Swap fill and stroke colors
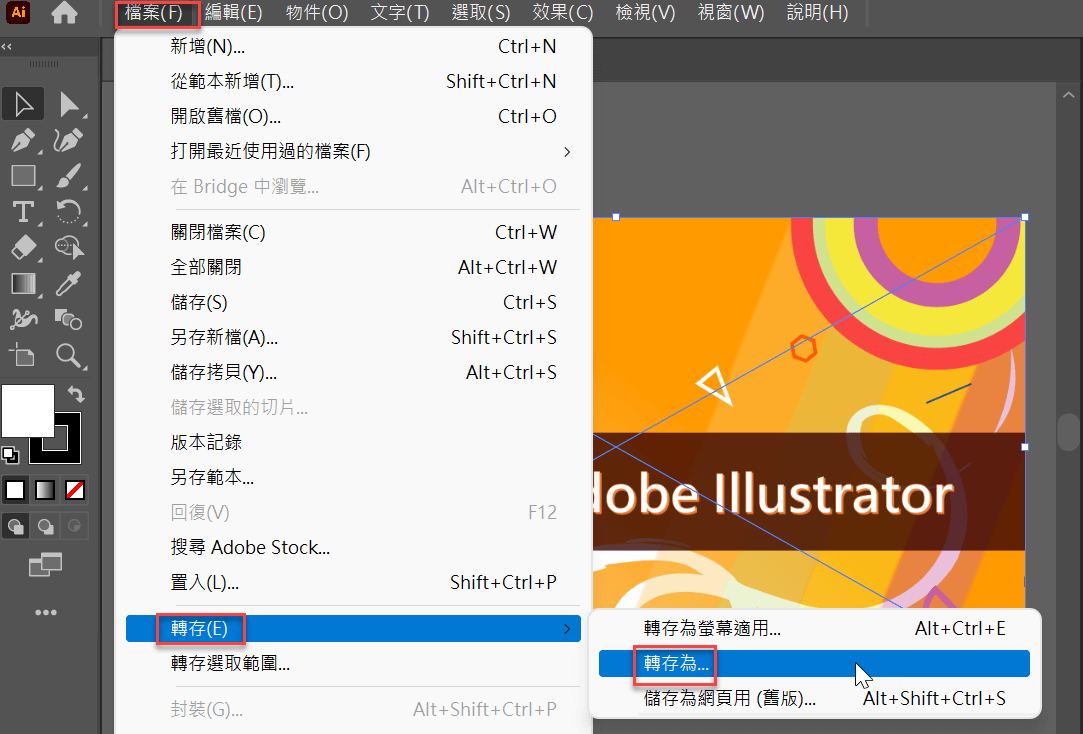The height and width of the screenshot is (734, 1083). 75,394
